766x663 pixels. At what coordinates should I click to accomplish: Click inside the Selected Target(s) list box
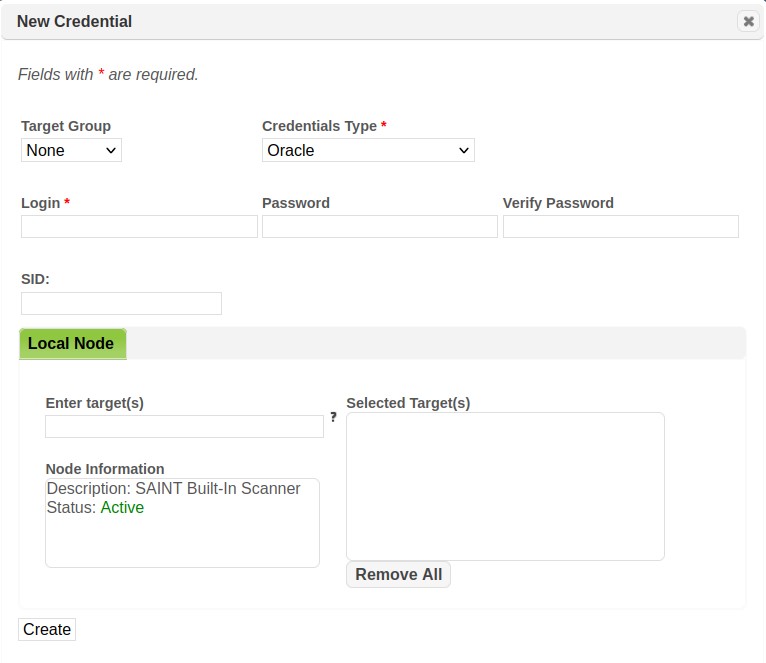(x=505, y=486)
